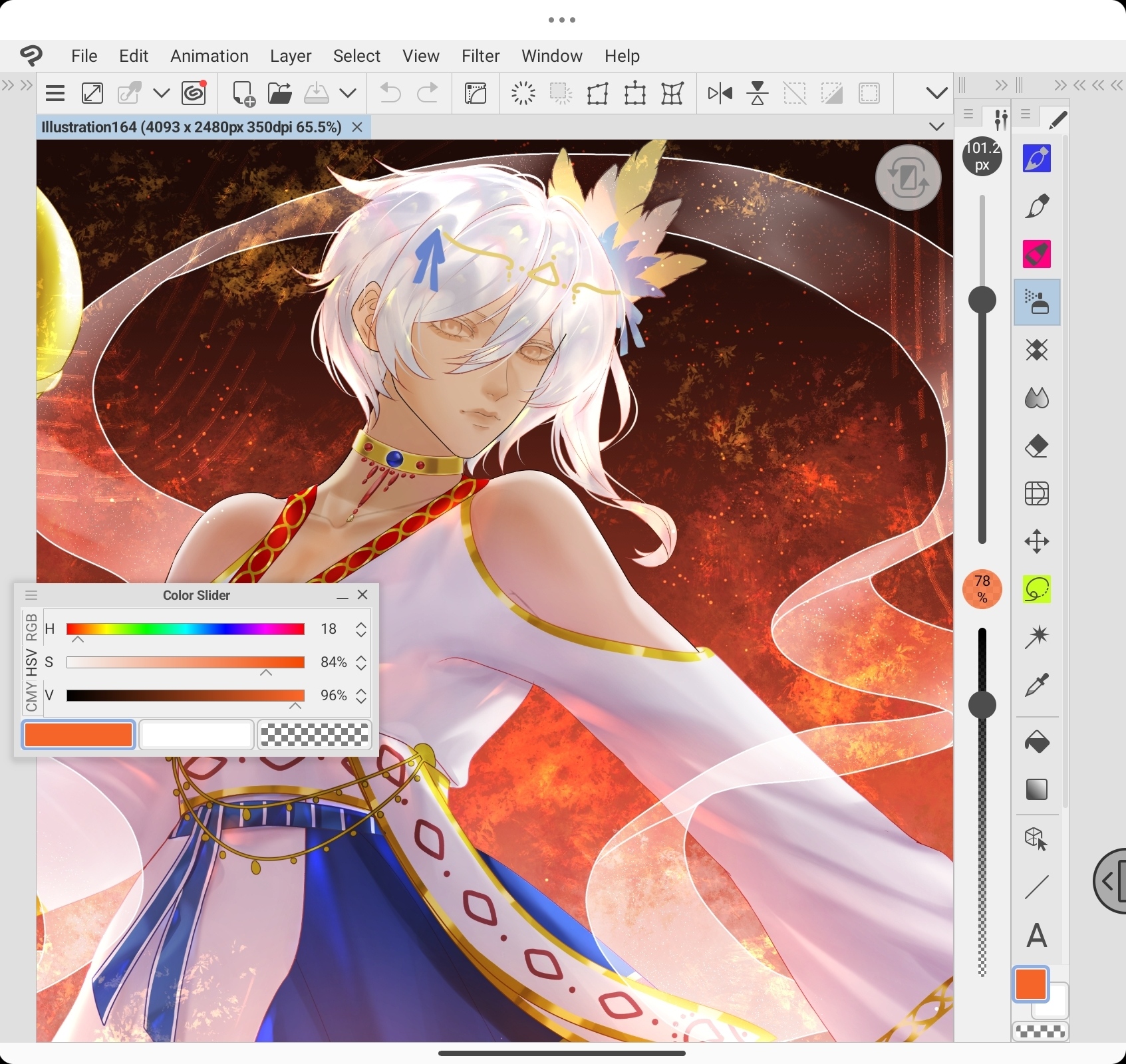
Task: Increase the Hue value stepper
Action: pyautogui.click(x=361, y=625)
